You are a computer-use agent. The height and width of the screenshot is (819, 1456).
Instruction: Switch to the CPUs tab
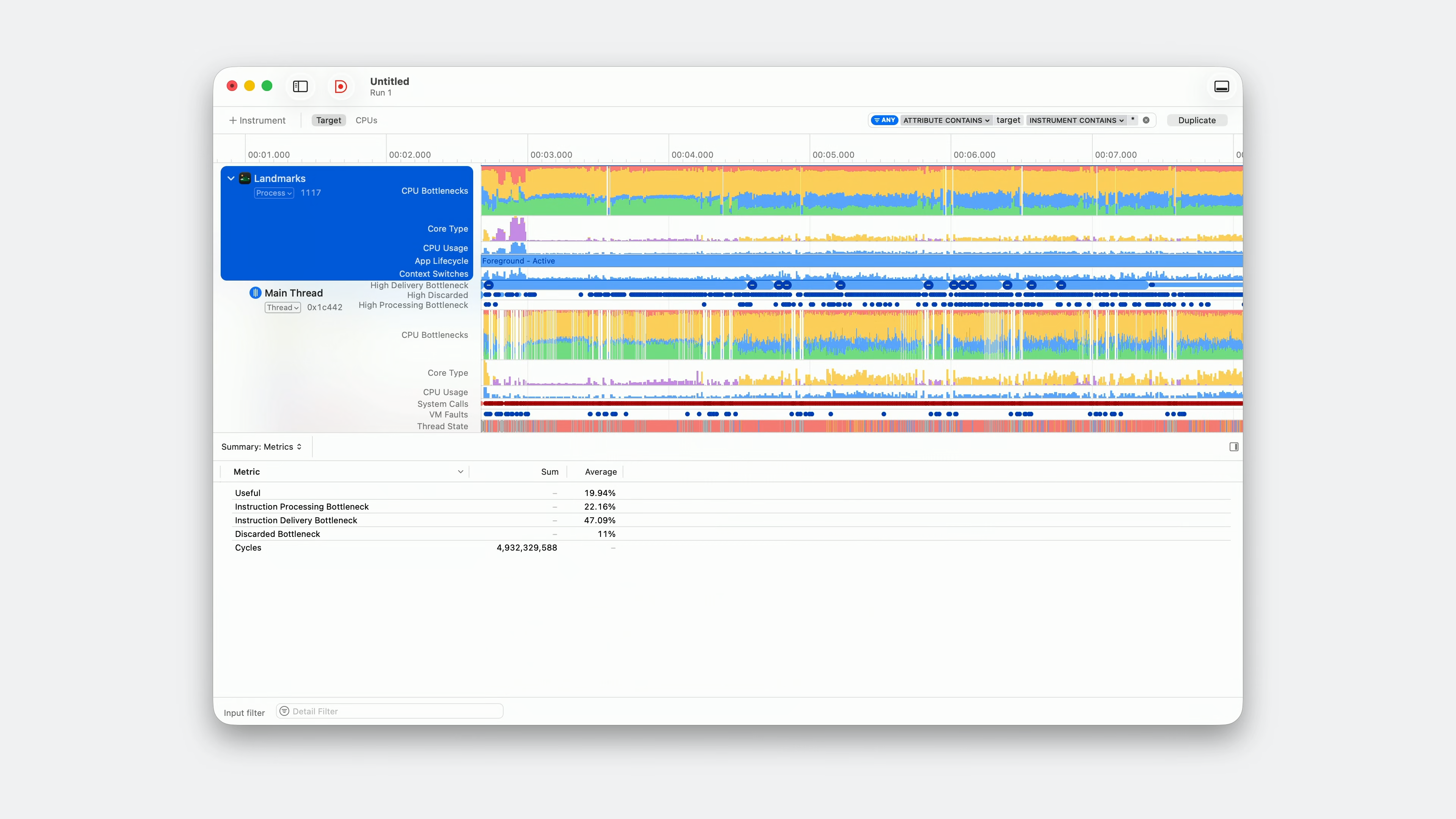(366, 121)
